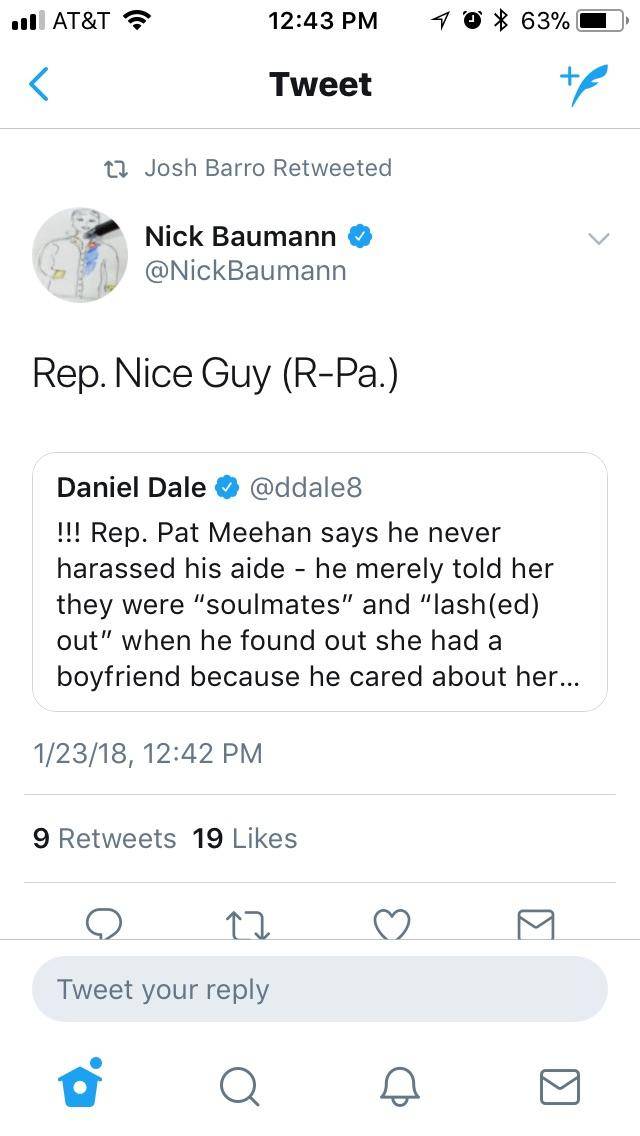Viewport: 640px width, 1136px height.
Task: Open the compose new tweet icon
Action: (x=585, y=84)
